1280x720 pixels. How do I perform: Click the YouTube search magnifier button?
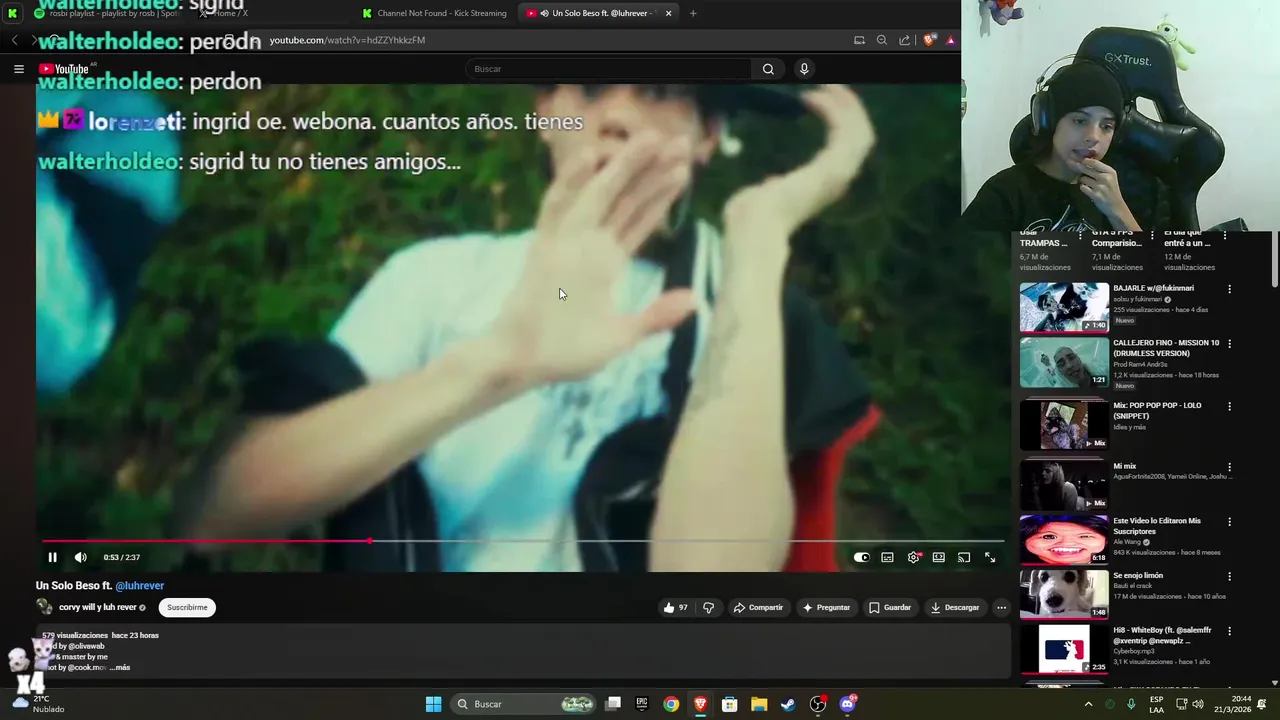click(x=768, y=69)
